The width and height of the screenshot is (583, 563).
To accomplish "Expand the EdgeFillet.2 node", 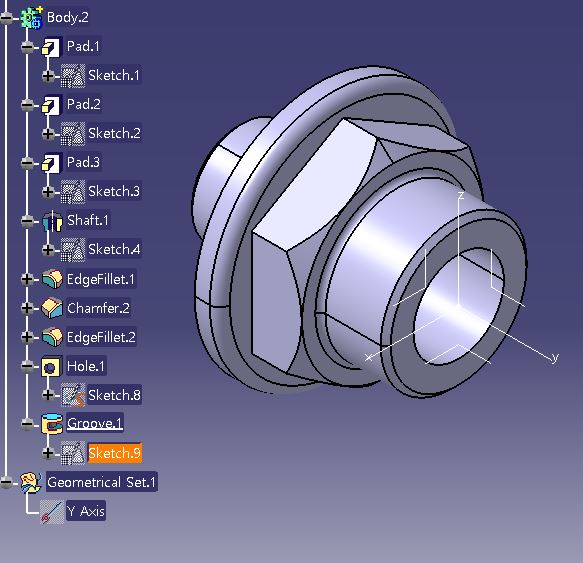I will [x=28, y=337].
